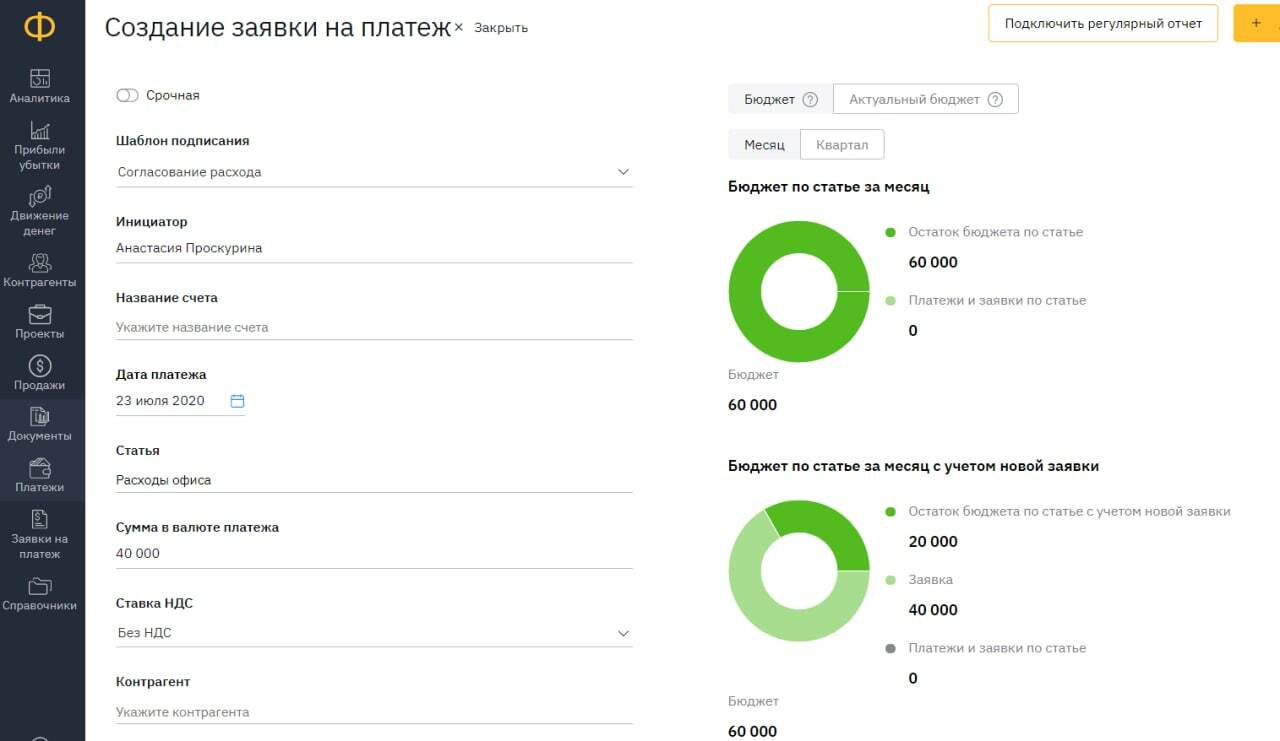Viewport: 1280px width, 741px height.
Task: Open Ставка НДС dropdown
Action: [x=374, y=633]
